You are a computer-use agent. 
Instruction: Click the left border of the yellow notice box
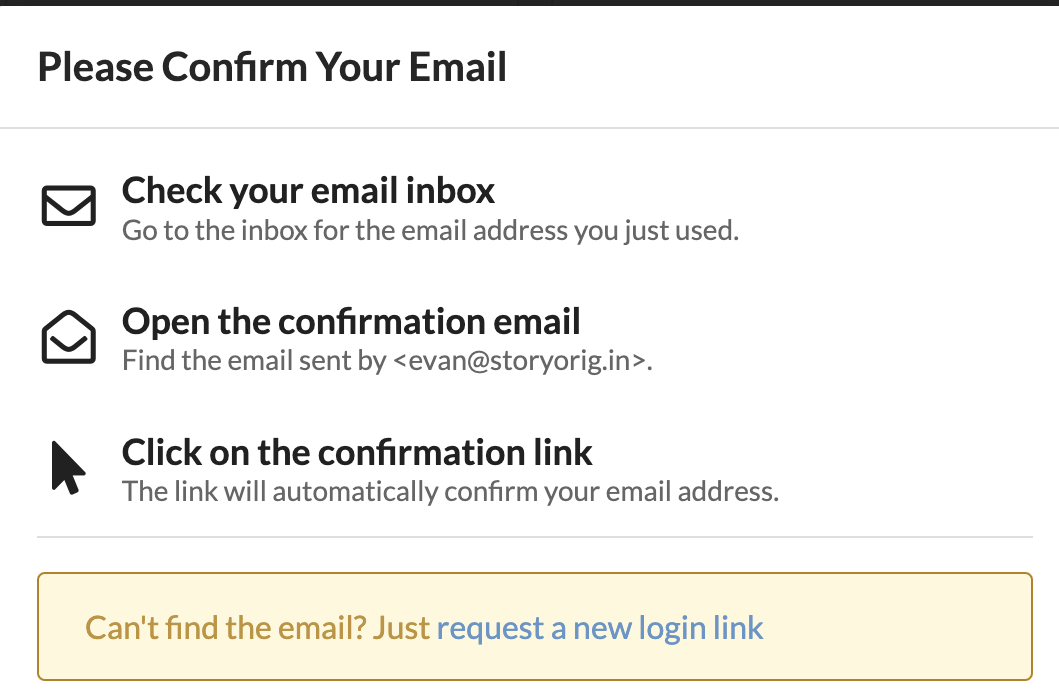pos(38,627)
